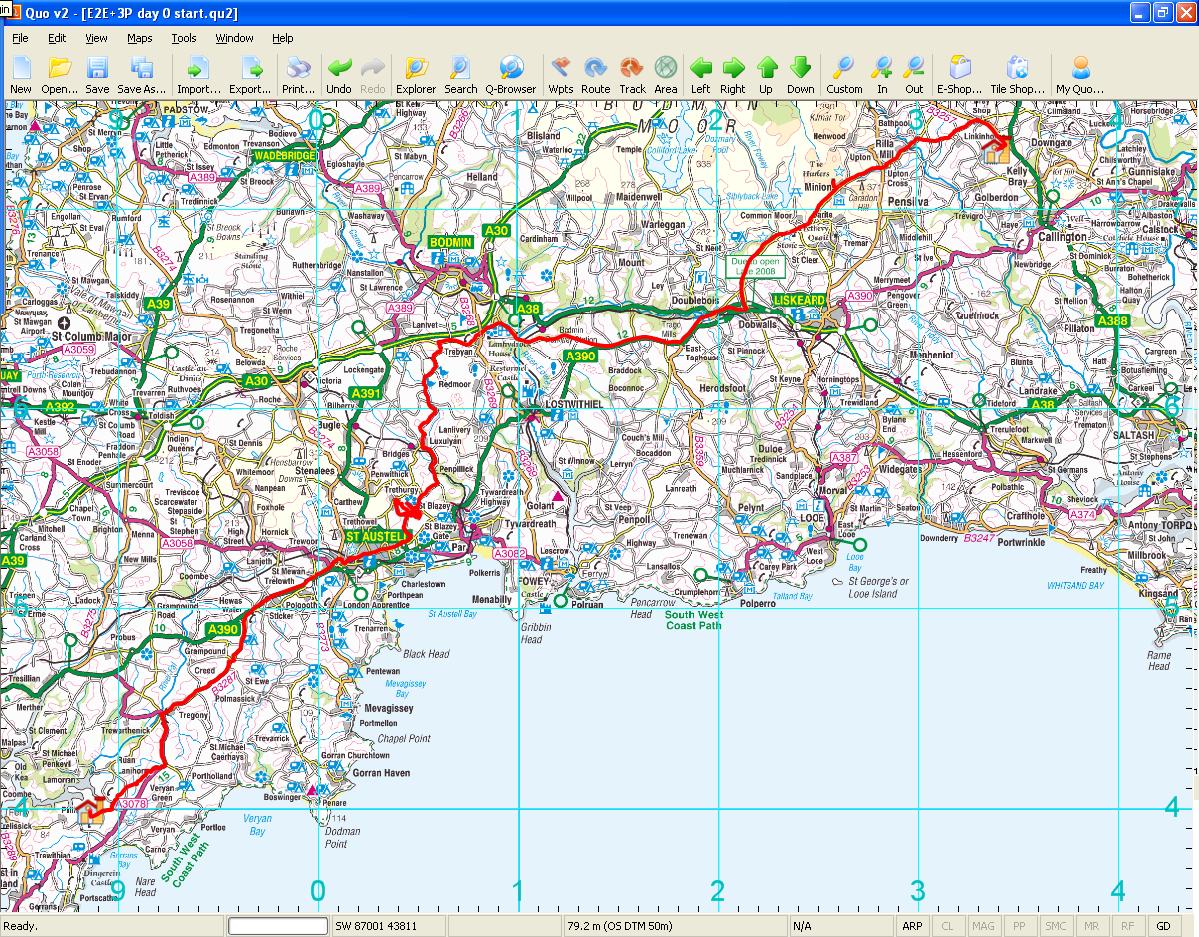Click the LISKEARD town label on the map
This screenshot has height=937, width=1199.
pos(799,300)
